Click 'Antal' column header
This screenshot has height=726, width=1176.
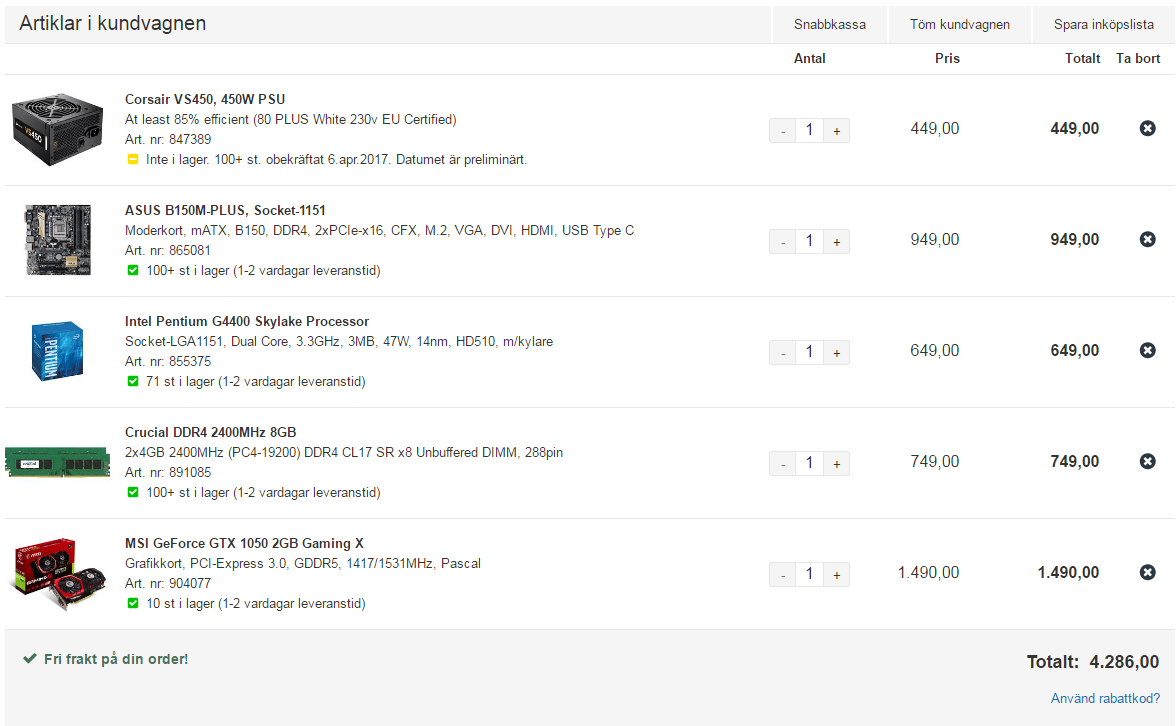[x=809, y=58]
